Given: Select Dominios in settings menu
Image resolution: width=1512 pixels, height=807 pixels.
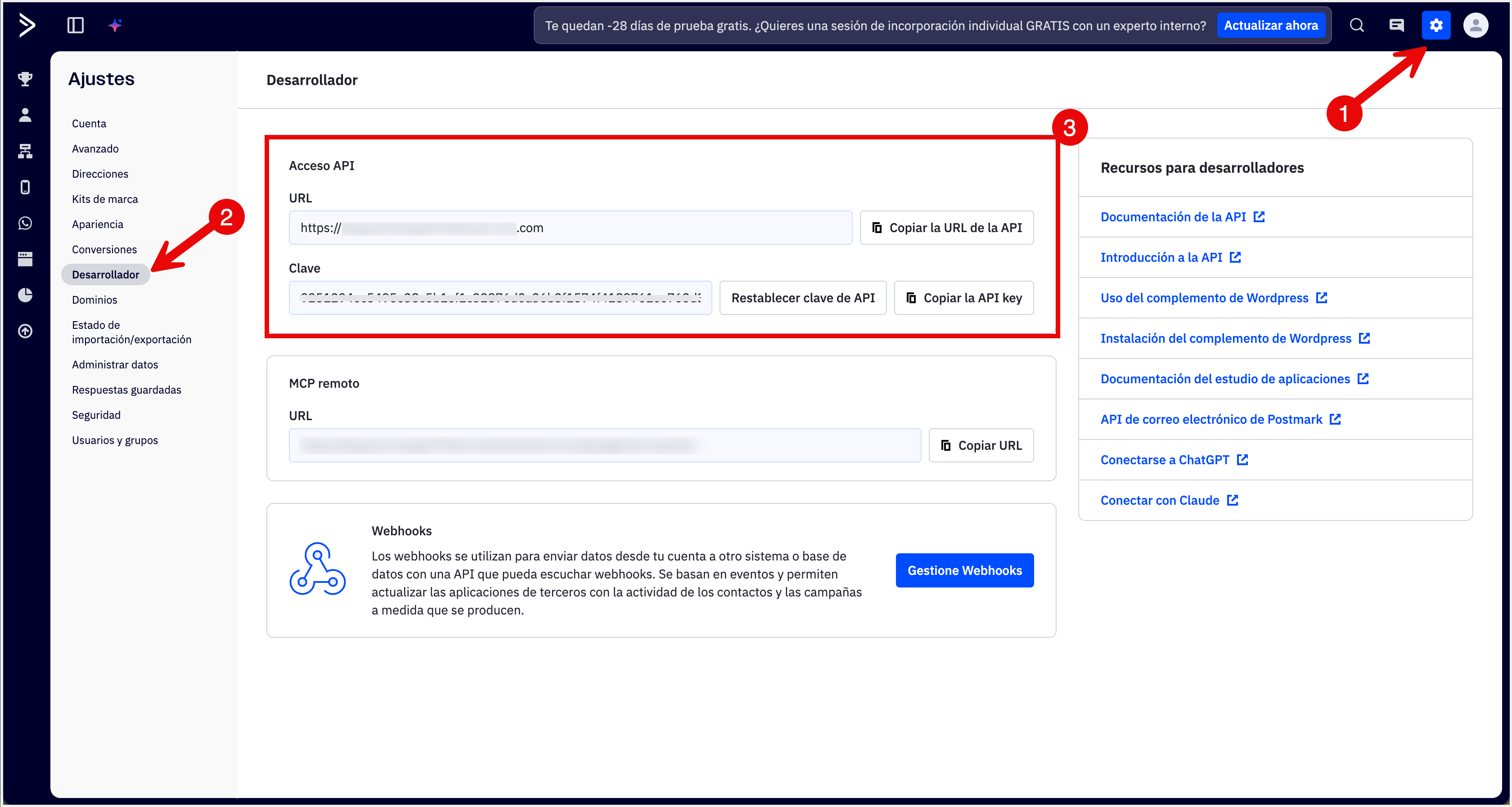Looking at the screenshot, I should coord(94,300).
